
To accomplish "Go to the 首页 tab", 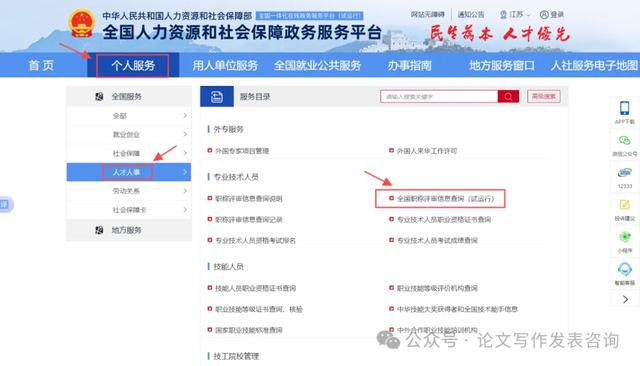I will (x=41, y=65).
